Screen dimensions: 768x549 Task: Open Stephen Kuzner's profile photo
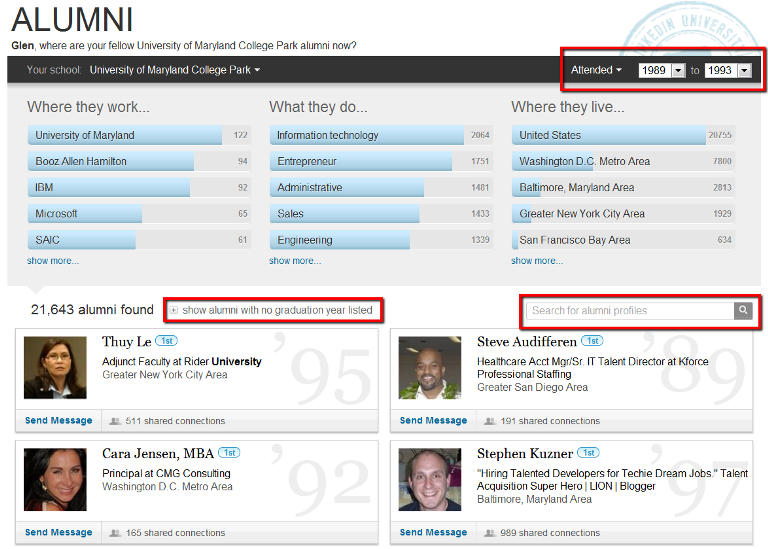[x=430, y=479]
